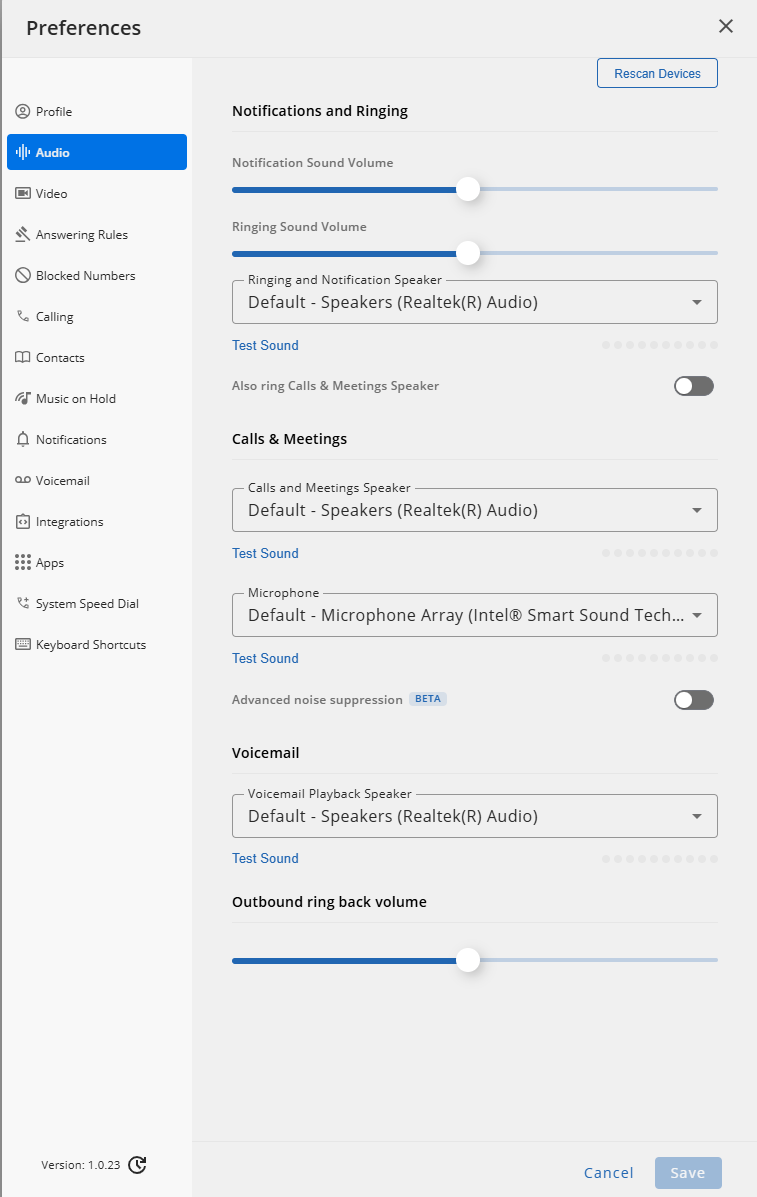Click the Calls & Meetings heading
This screenshot has height=1197, width=757.
tap(289, 439)
